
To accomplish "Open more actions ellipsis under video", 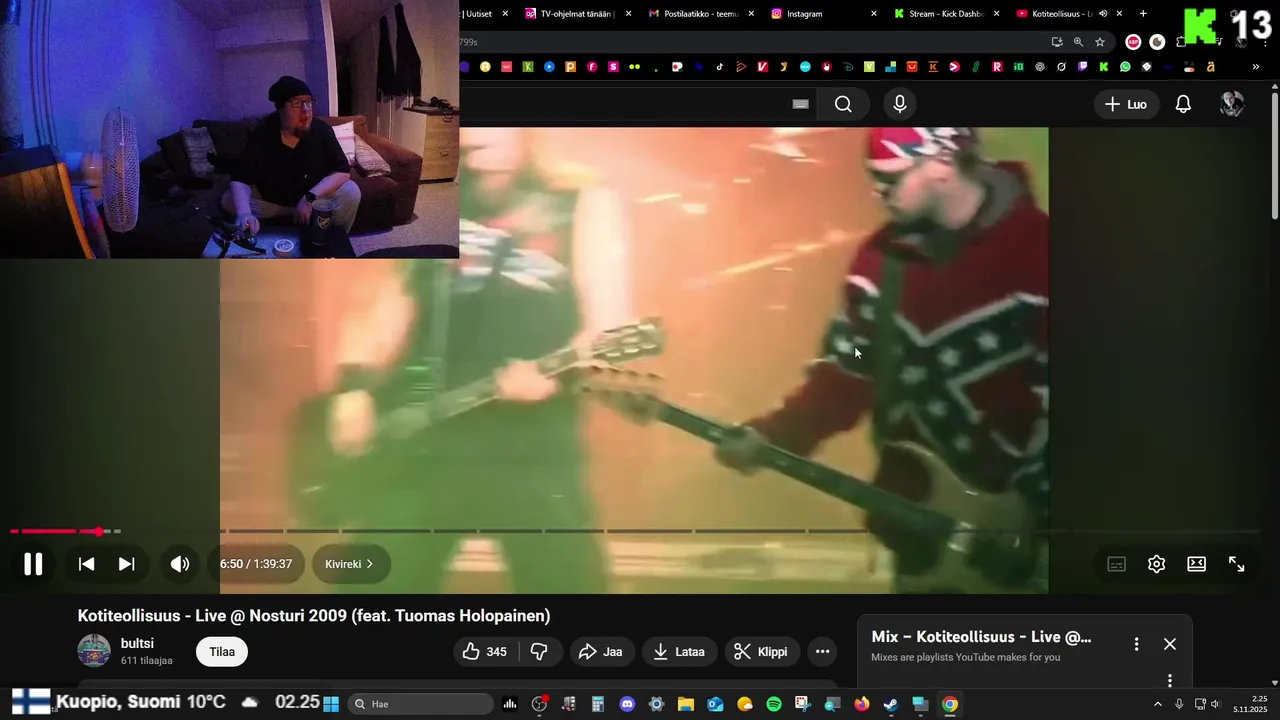I will pyautogui.click(x=822, y=652).
